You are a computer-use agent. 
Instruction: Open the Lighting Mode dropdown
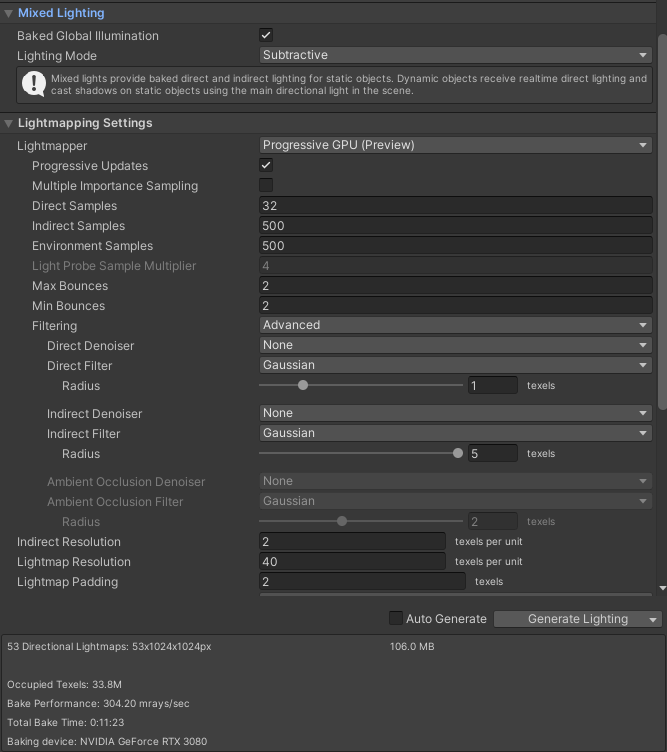(x=455, y=55)
